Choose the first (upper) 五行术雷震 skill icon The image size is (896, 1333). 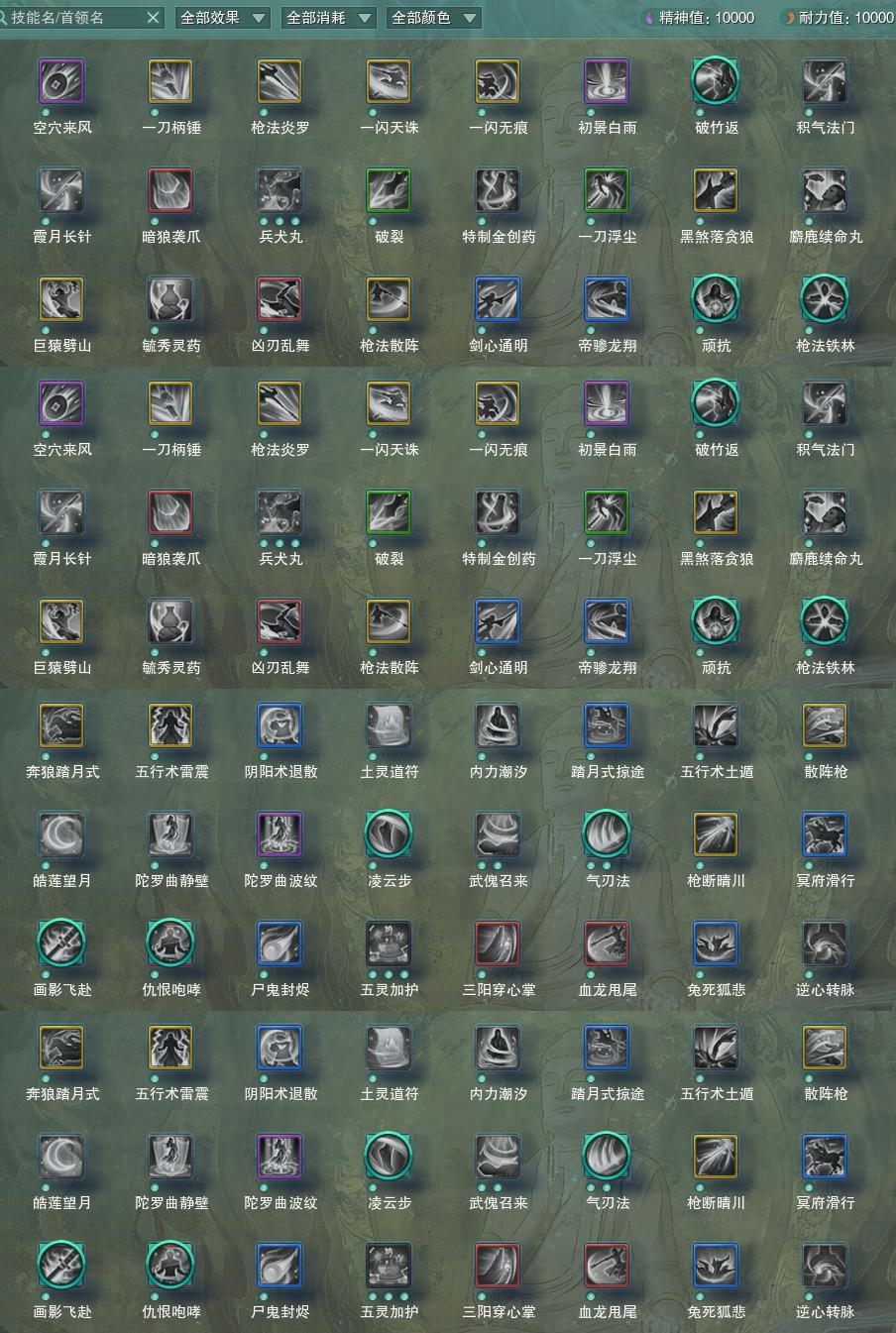[170, 725]
